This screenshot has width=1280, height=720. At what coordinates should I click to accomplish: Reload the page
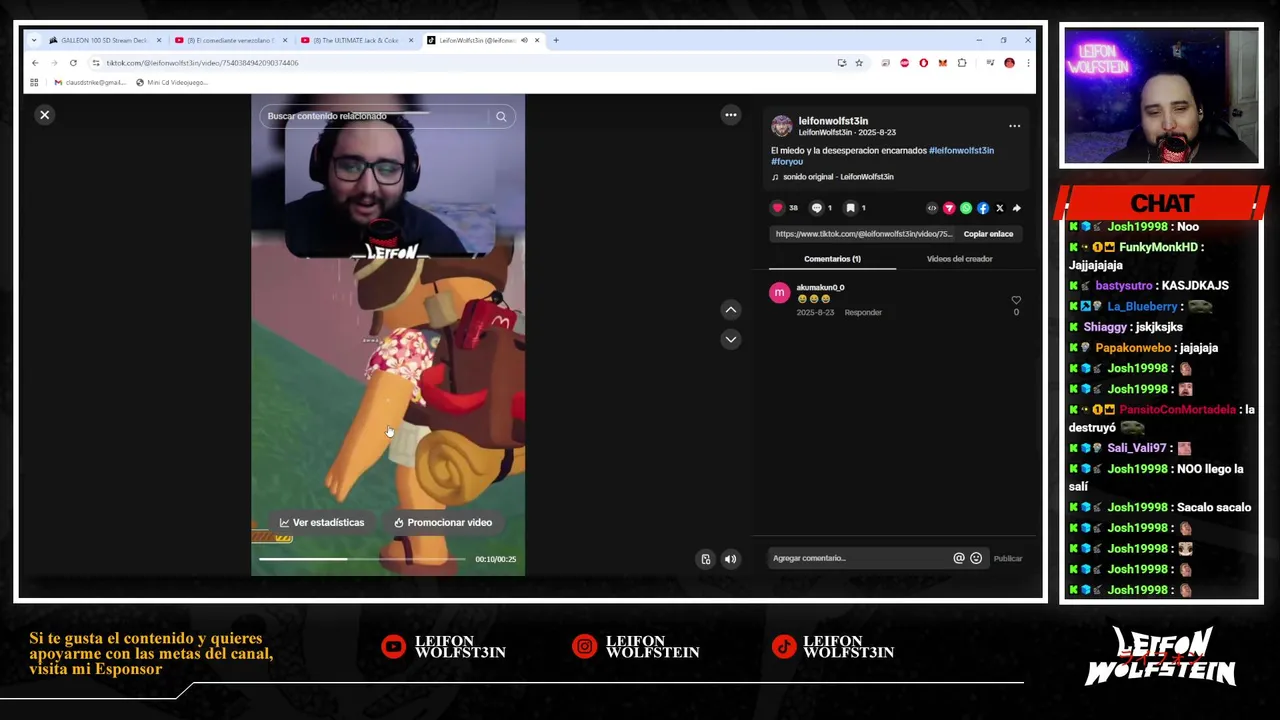coord(73,63)
